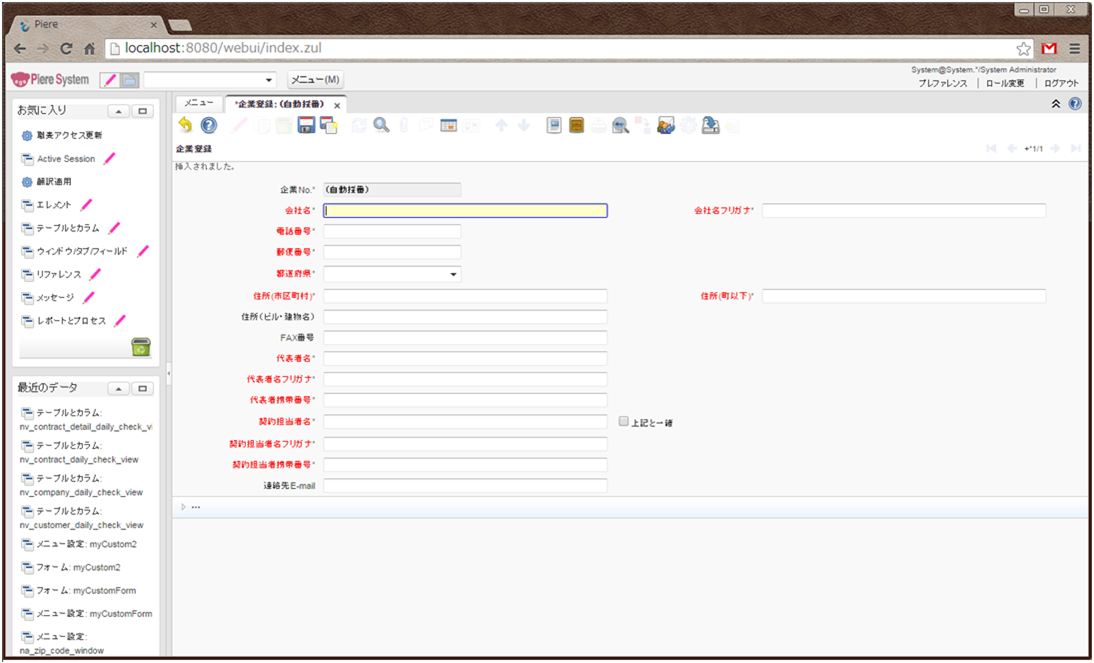Click the pencil icon beside エレメント
This screenshot has height=663, width=1094.
(x=86, y=205)
